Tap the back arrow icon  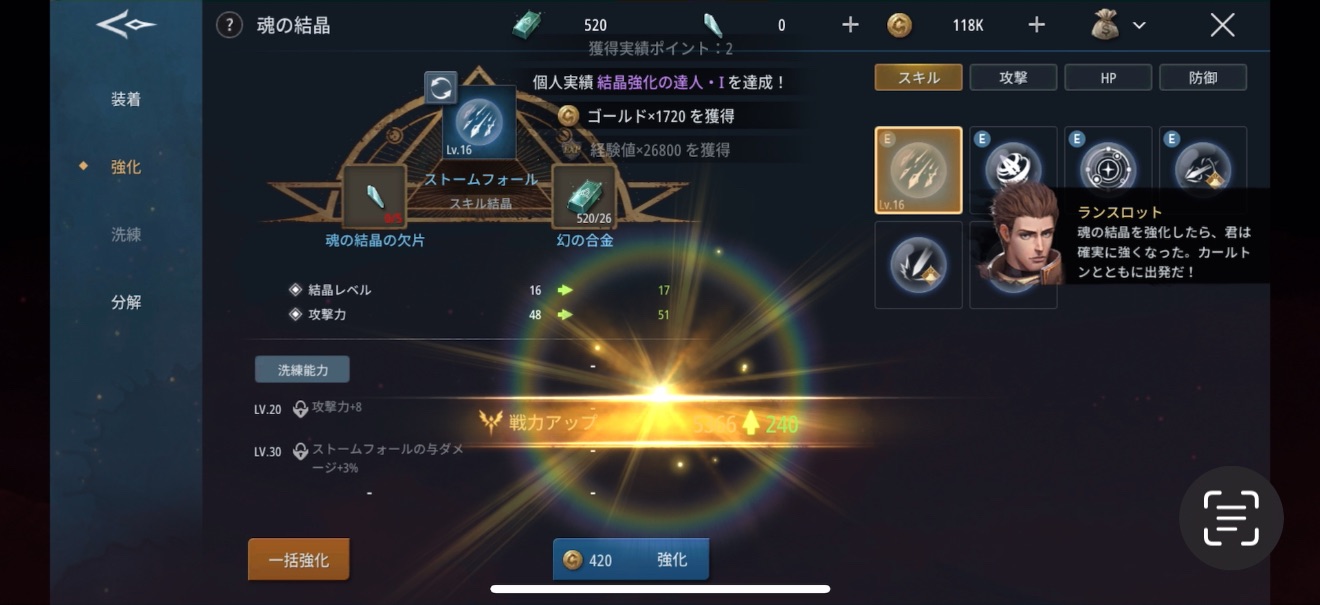(x=126, y=26)
